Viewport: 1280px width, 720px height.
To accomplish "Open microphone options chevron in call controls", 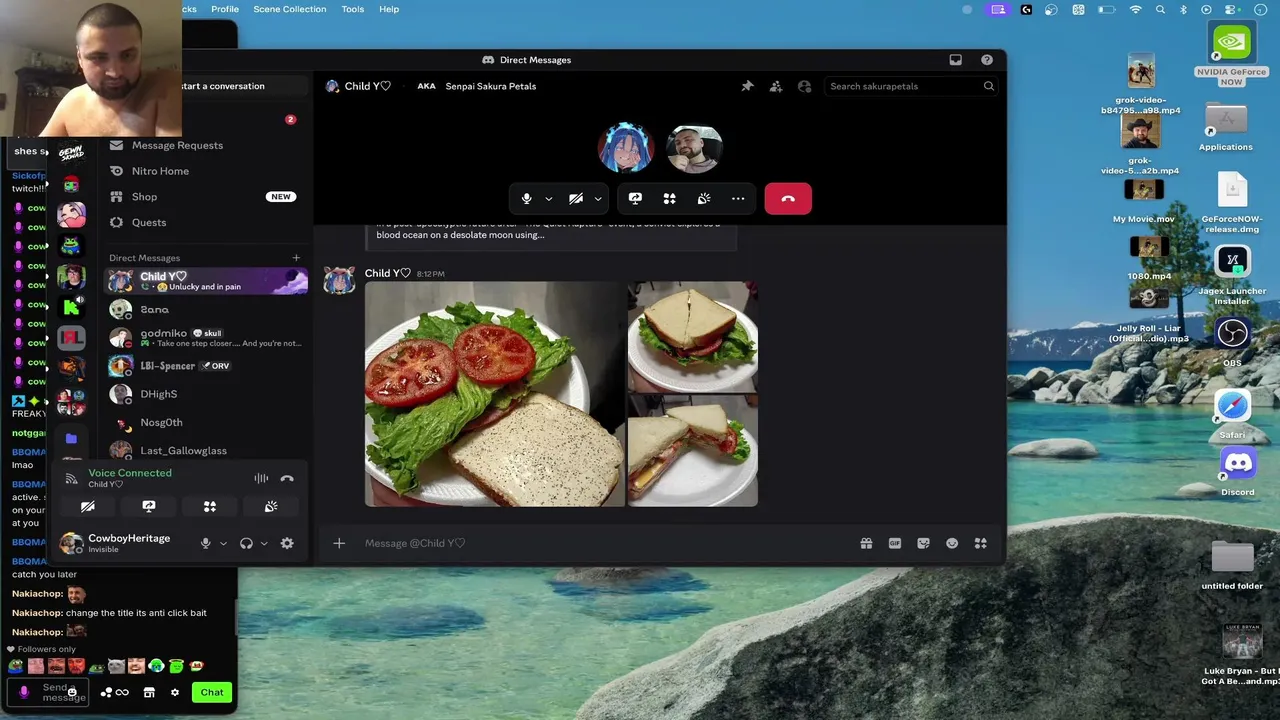I will [548, 199].
